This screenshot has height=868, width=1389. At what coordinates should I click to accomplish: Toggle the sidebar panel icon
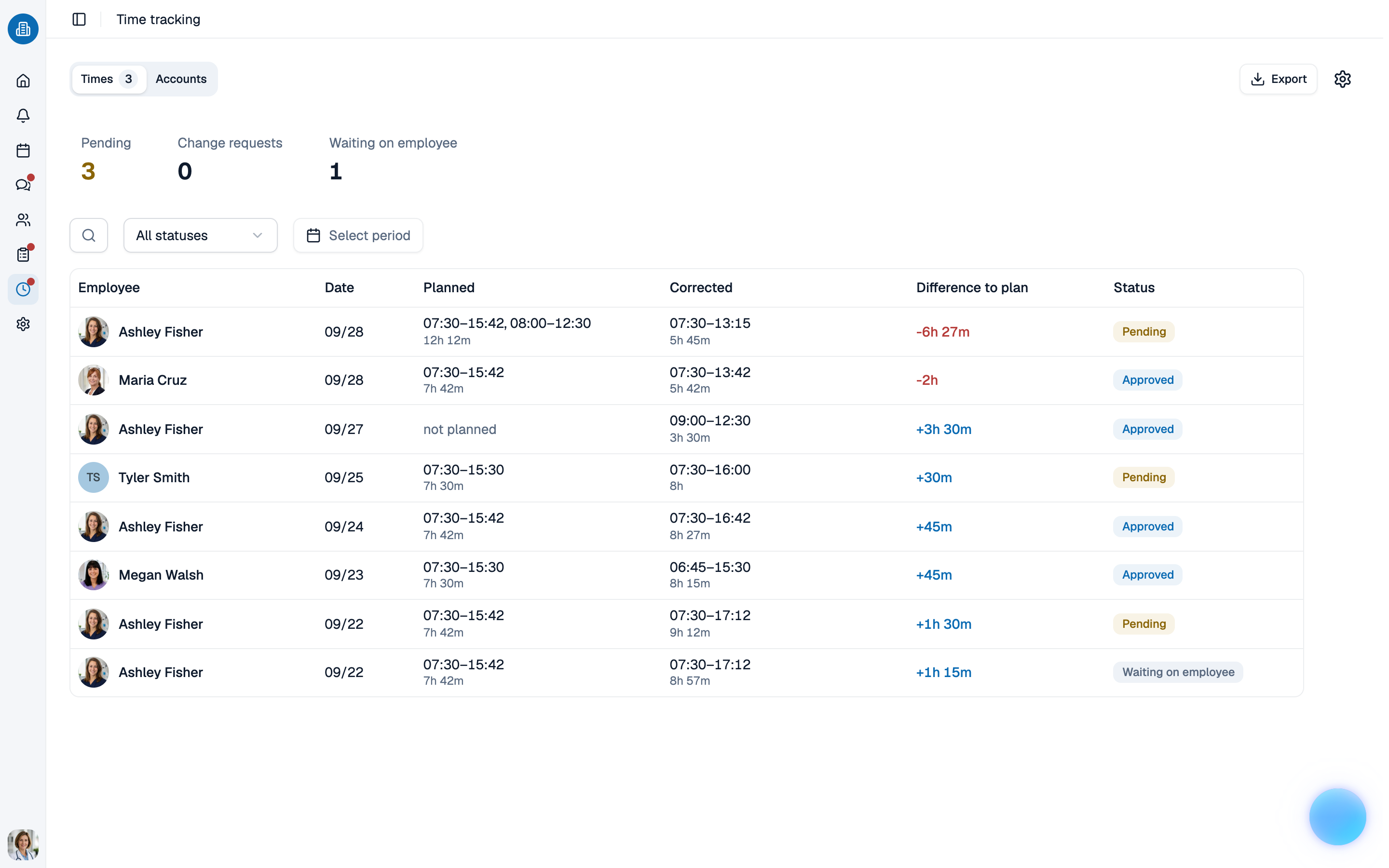(79, 19)
